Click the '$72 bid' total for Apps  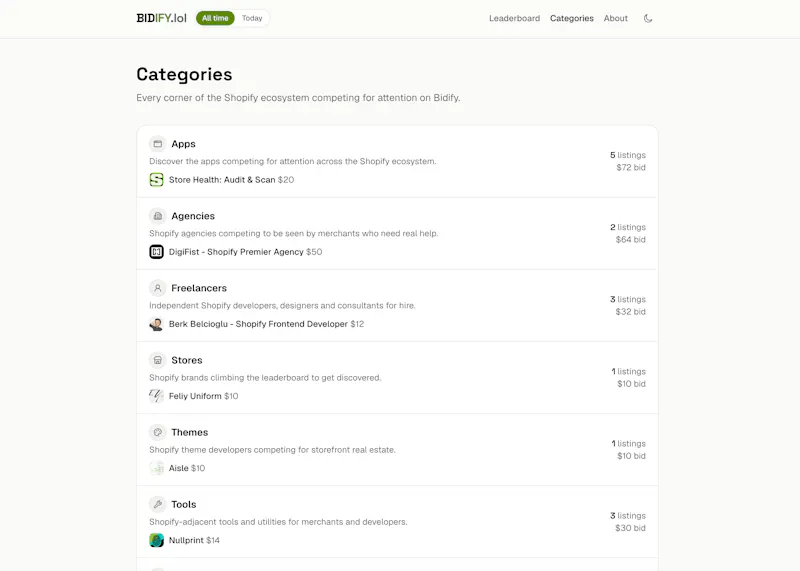pos(631,167)
